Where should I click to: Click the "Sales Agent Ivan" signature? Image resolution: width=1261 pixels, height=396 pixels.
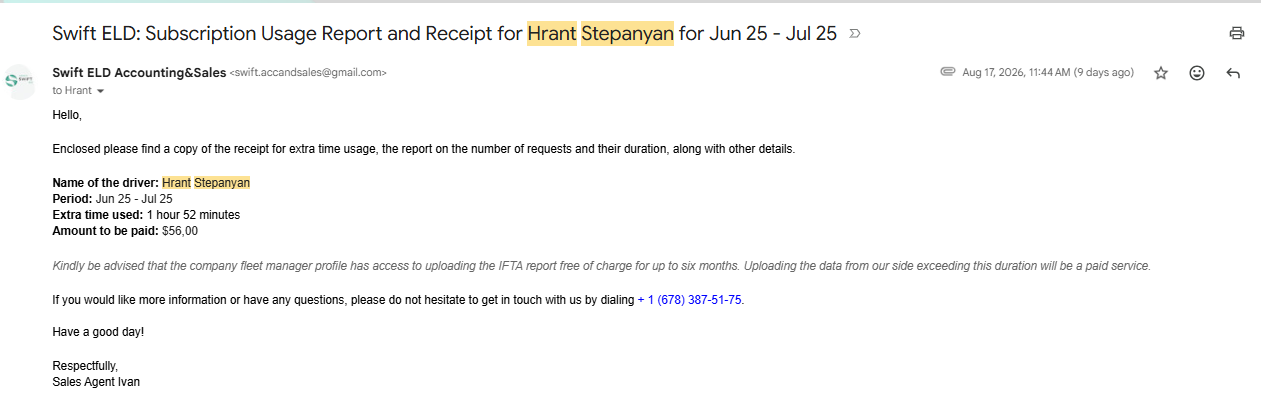tap(96, 382)
